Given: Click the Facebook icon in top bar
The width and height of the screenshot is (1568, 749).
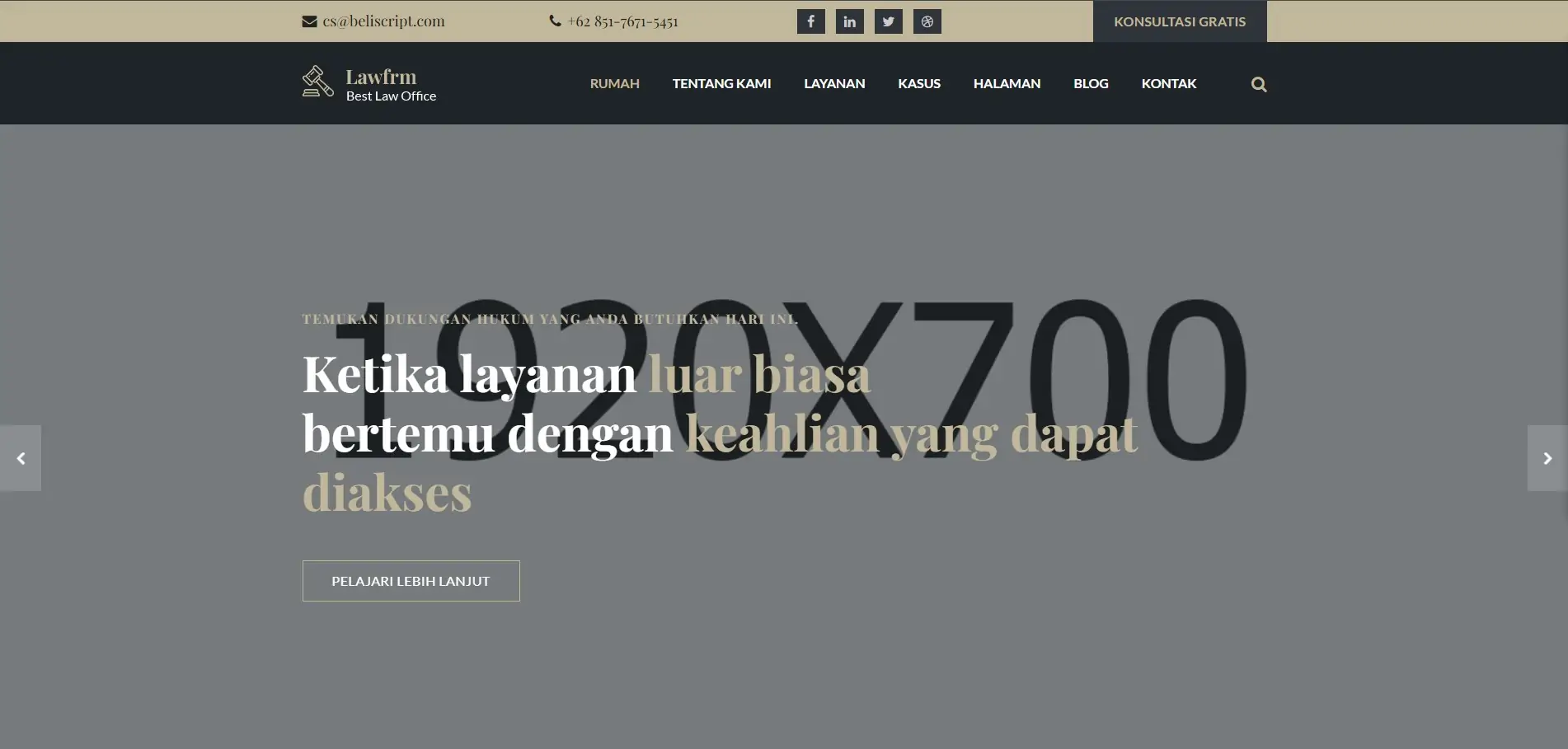Looking at the screenshot, I should point(810,21).
